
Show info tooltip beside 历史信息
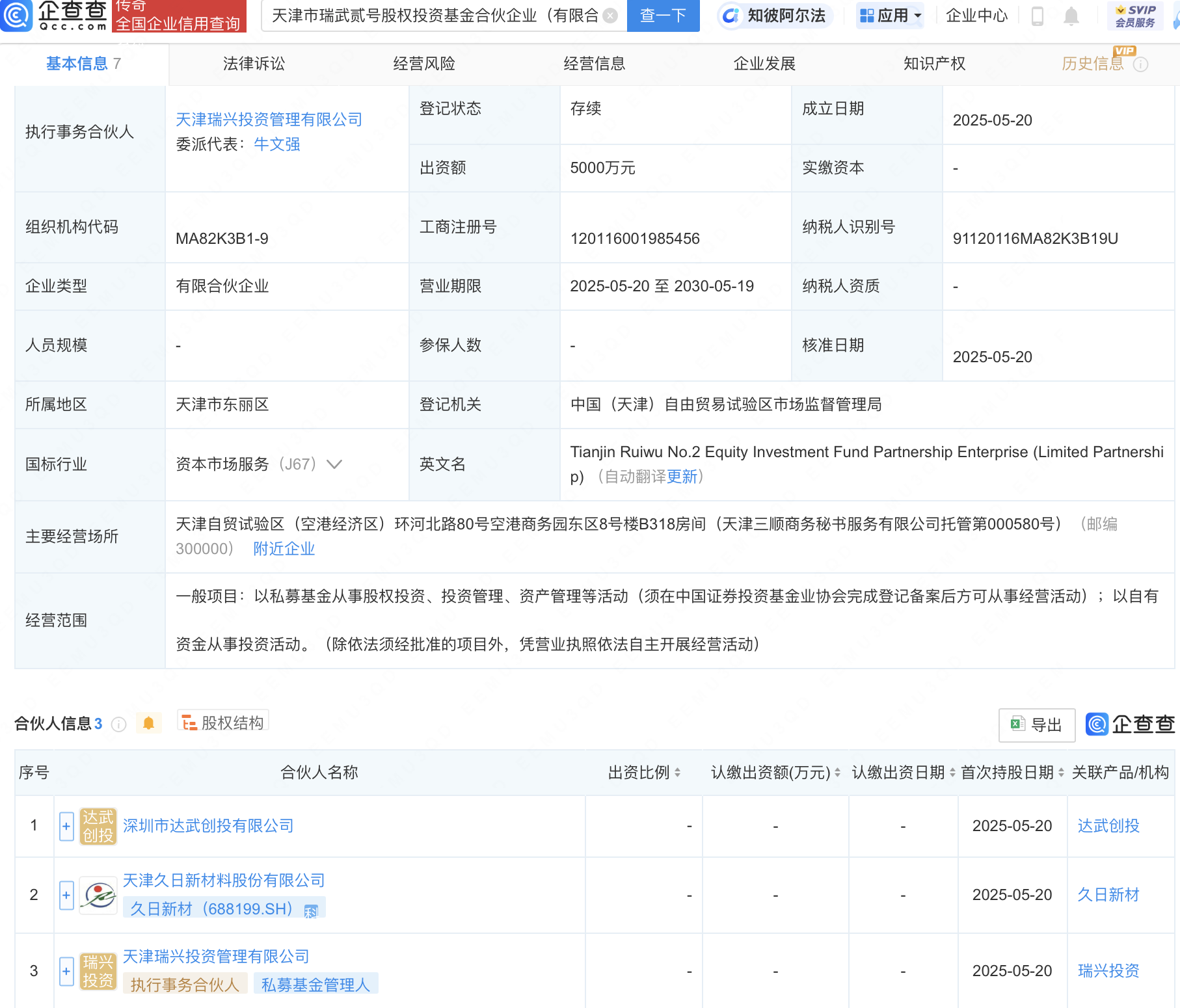pyautogui.click(x=1140, y=64)
